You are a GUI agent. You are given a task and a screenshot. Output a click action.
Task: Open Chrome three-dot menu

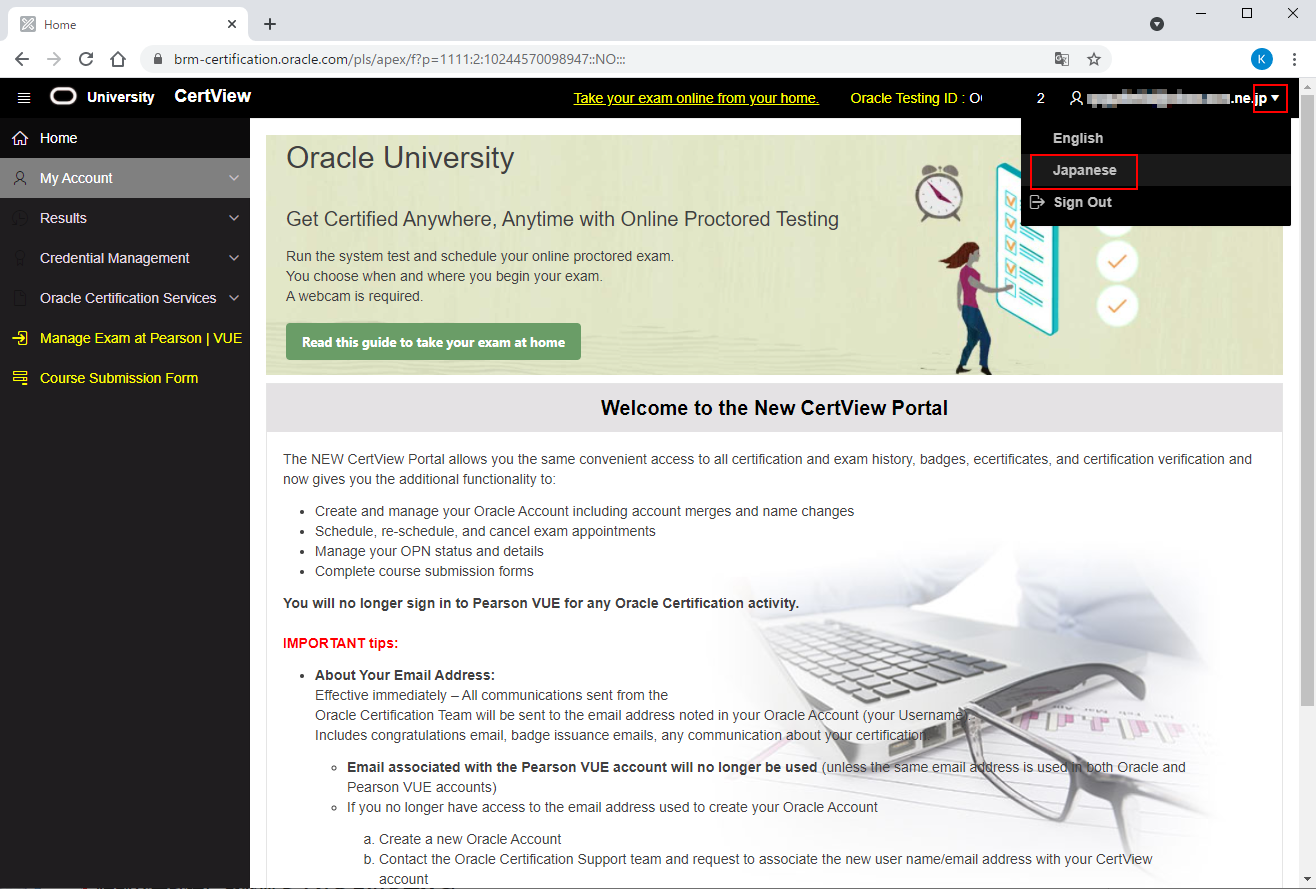click(1295, 59)
